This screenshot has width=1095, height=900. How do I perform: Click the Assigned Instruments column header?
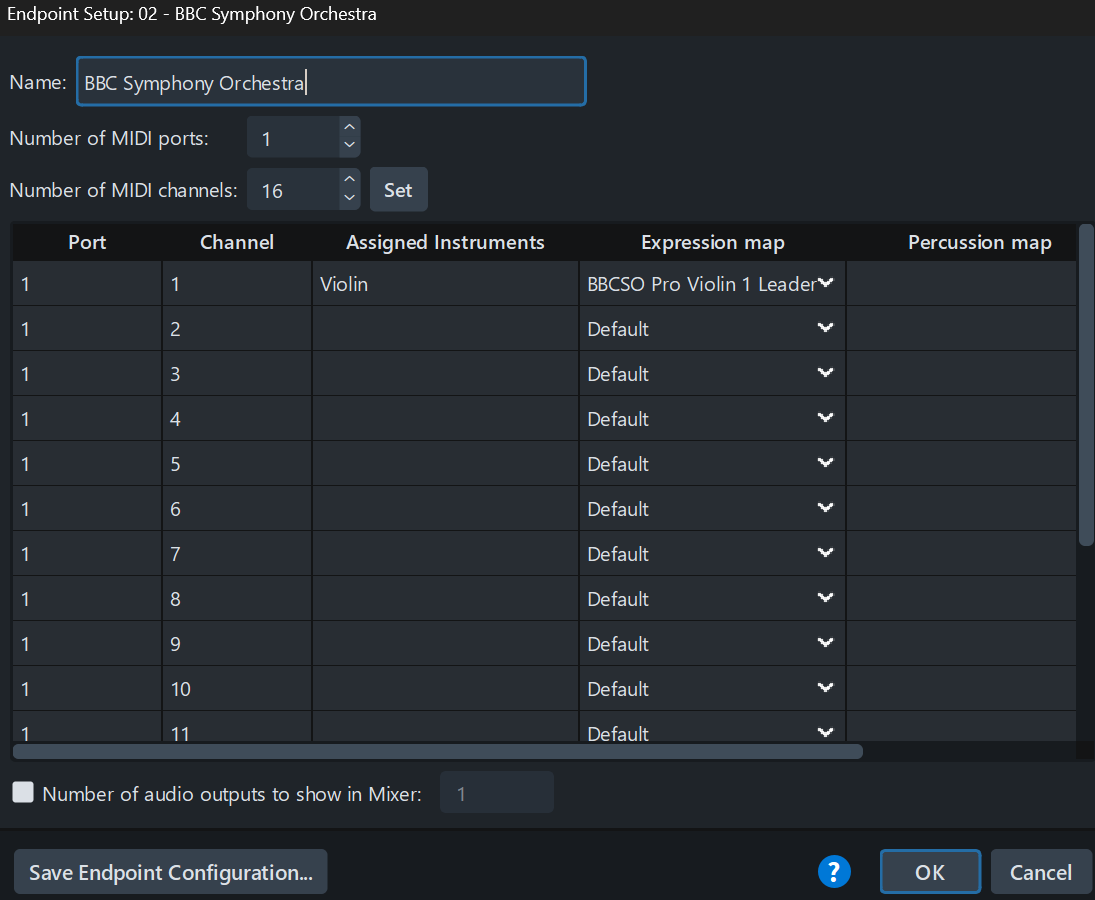click(x=446, y=242)
